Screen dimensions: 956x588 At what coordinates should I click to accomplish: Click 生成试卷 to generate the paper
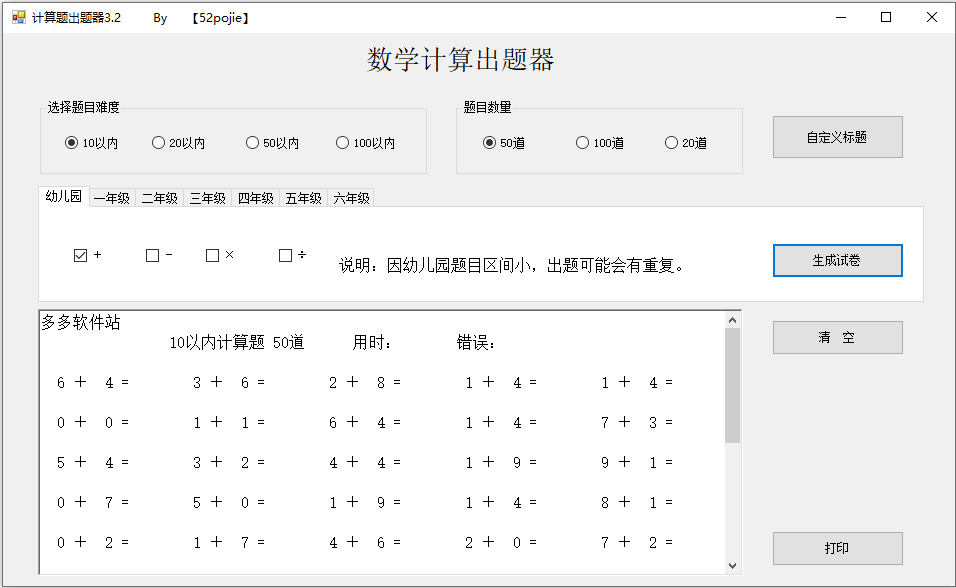click(838, 260)
